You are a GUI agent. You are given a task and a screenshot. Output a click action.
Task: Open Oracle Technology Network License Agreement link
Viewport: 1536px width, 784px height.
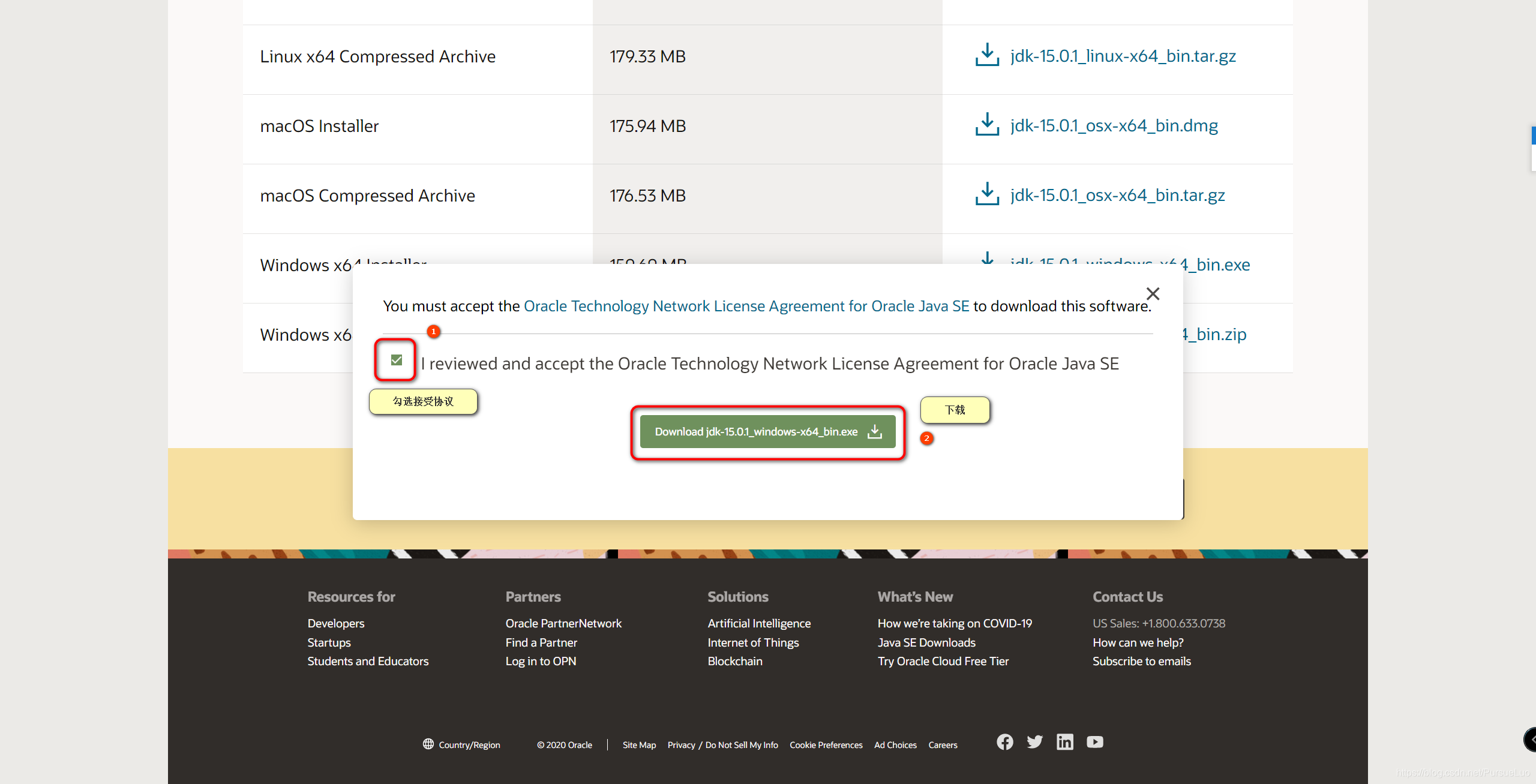pyautogui.click(x=746, y=306)
